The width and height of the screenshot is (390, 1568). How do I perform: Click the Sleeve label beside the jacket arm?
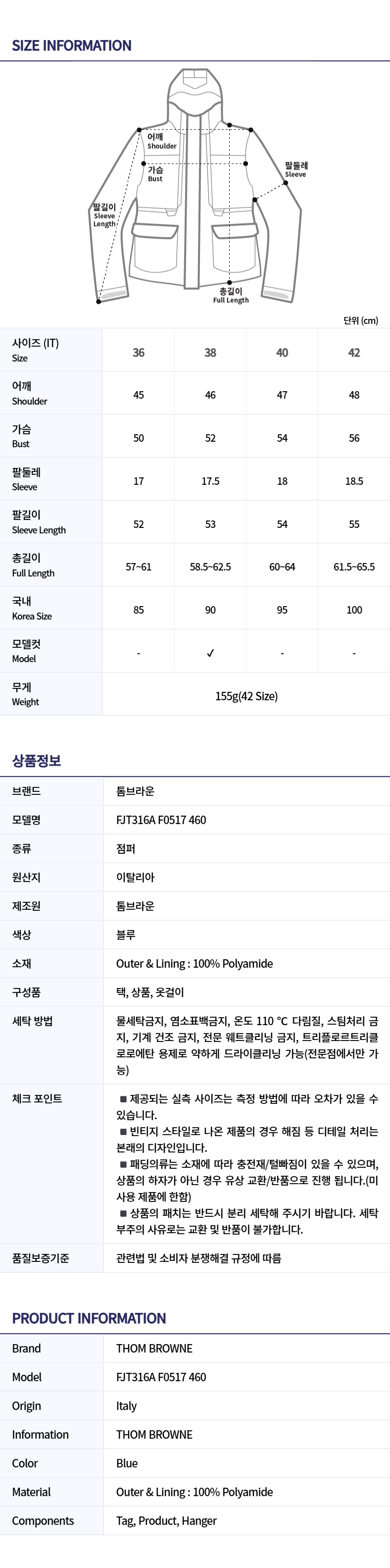pyautogui.click(x=296, y=170)
